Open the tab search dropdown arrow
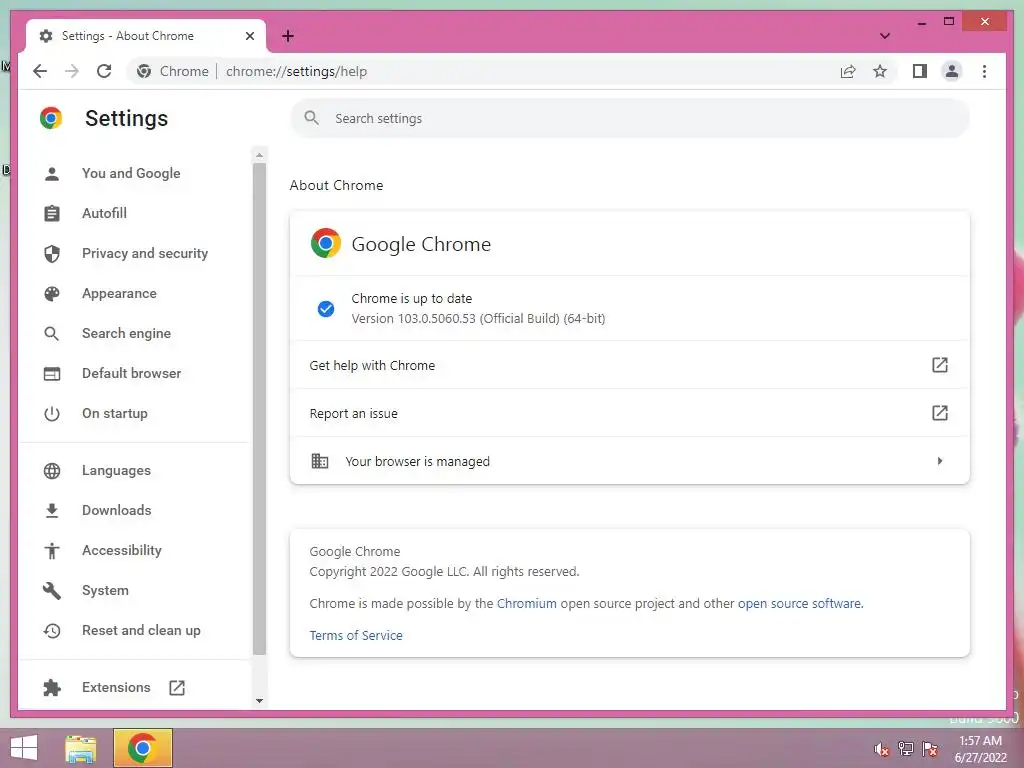This screenshot has height=768, width=1024. point(885,36)
